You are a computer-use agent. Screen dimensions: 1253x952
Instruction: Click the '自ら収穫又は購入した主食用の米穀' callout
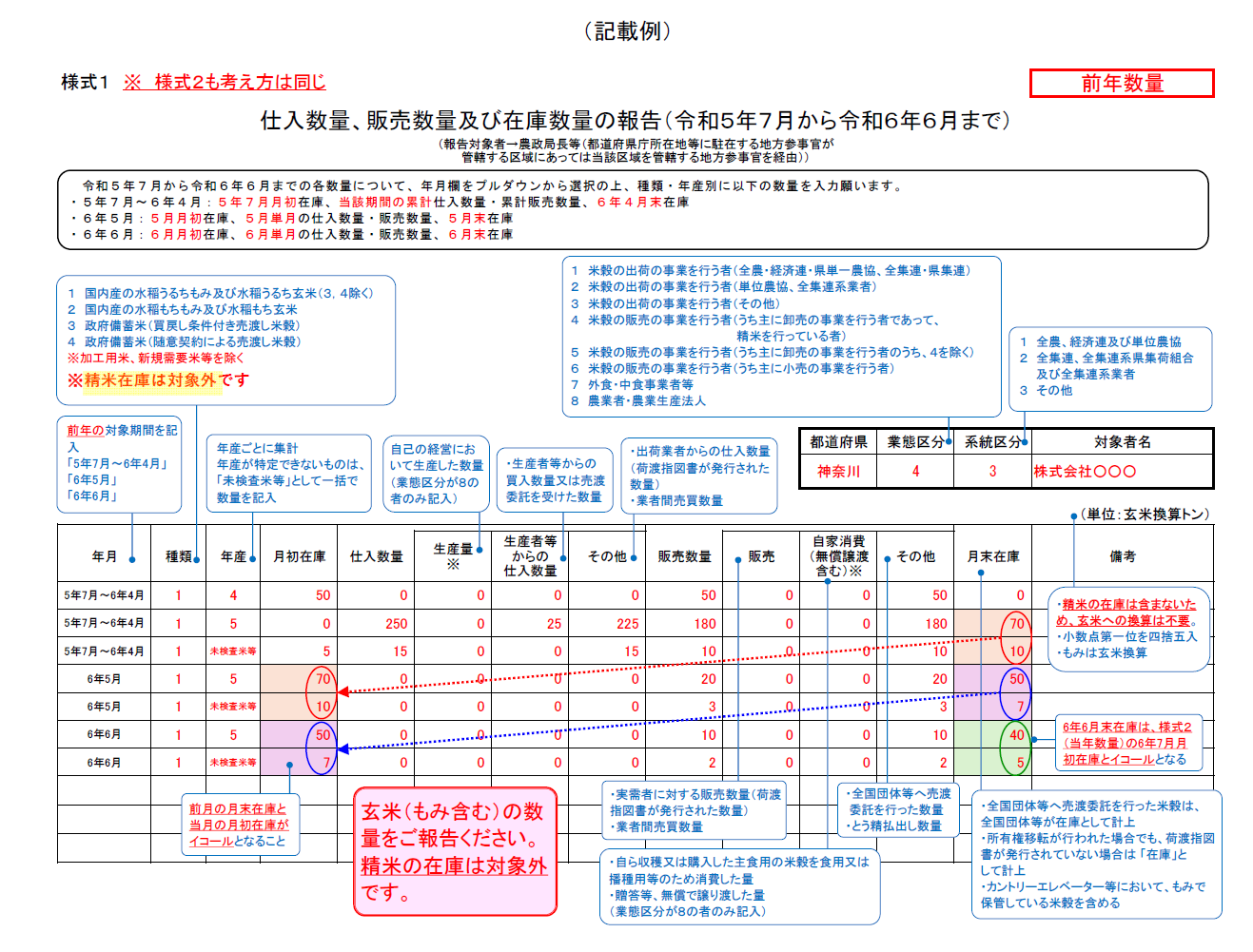pyautogui.click(x=740, y=886)
